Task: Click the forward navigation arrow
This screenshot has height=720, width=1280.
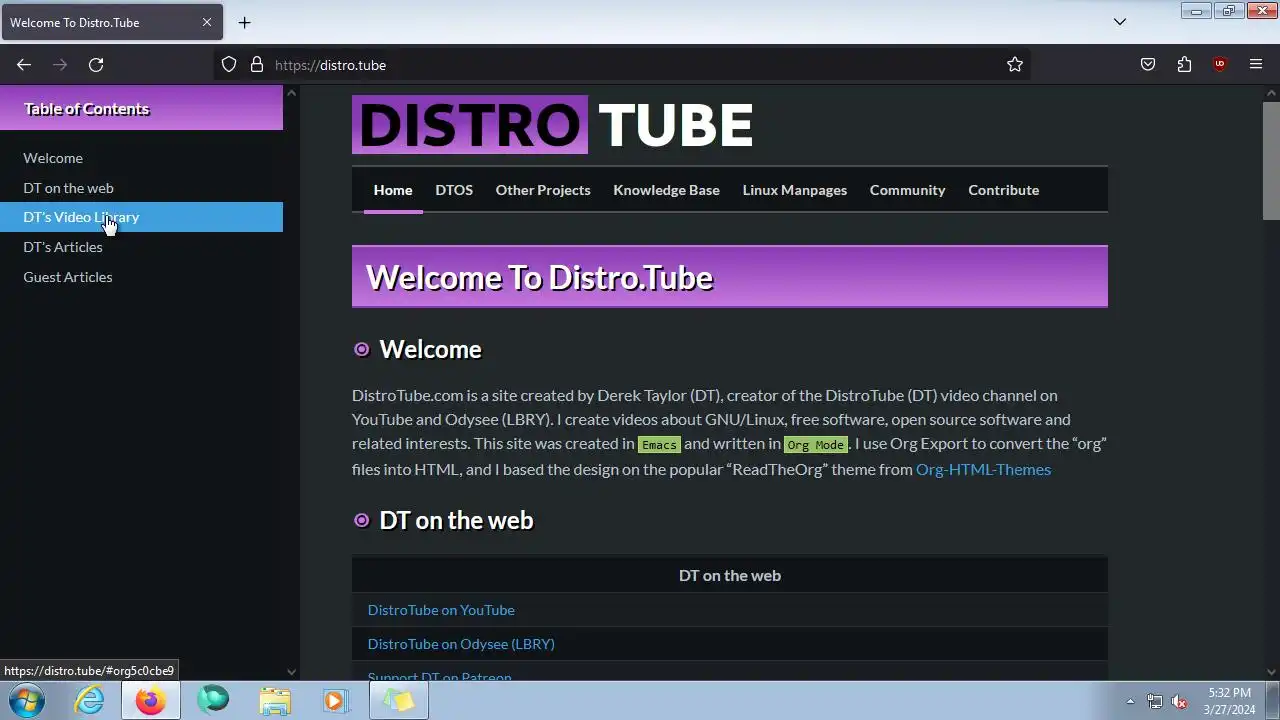Action: pyautogui.click(x=60, y=65)
